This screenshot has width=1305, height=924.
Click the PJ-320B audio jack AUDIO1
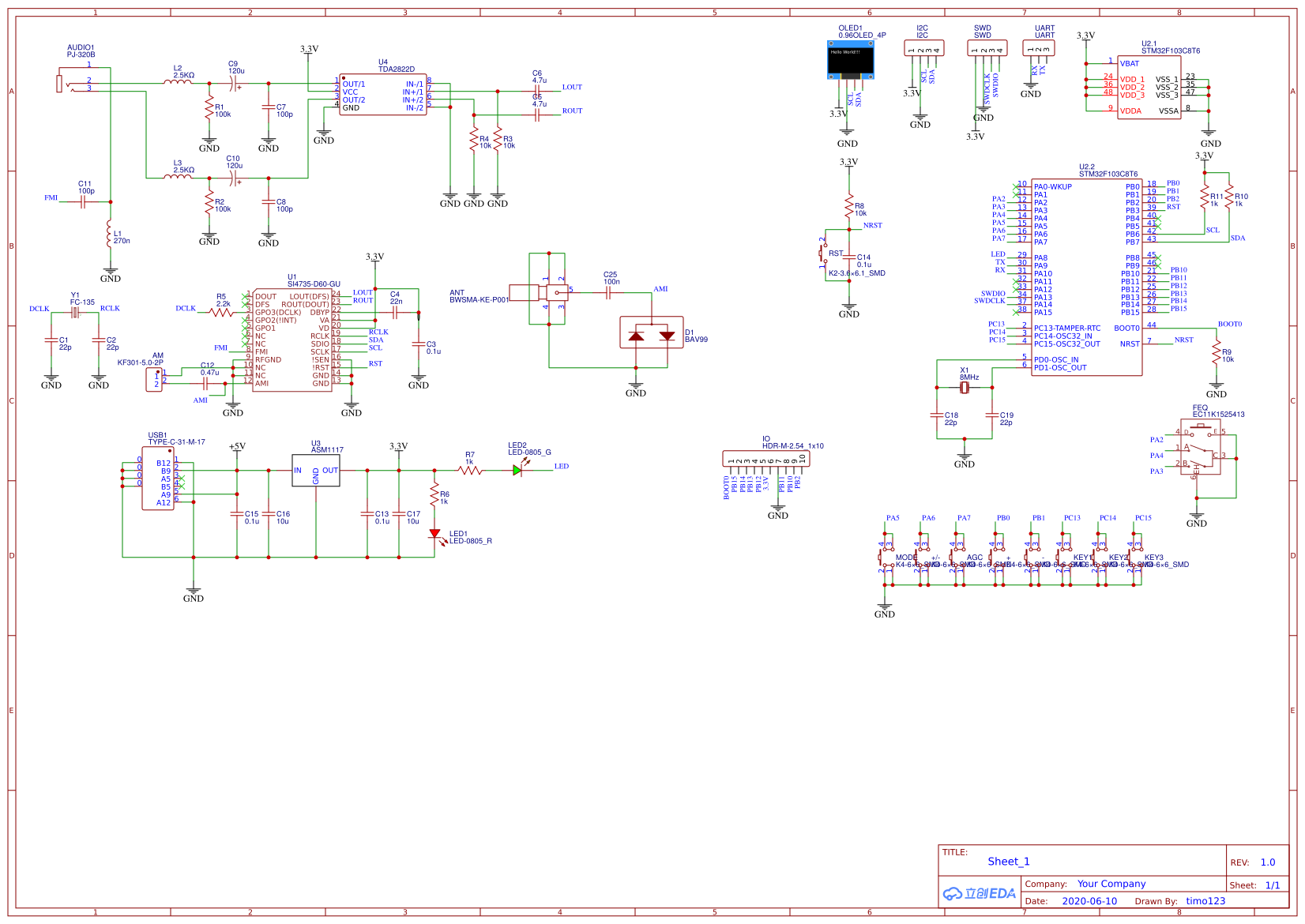(60, 83)
